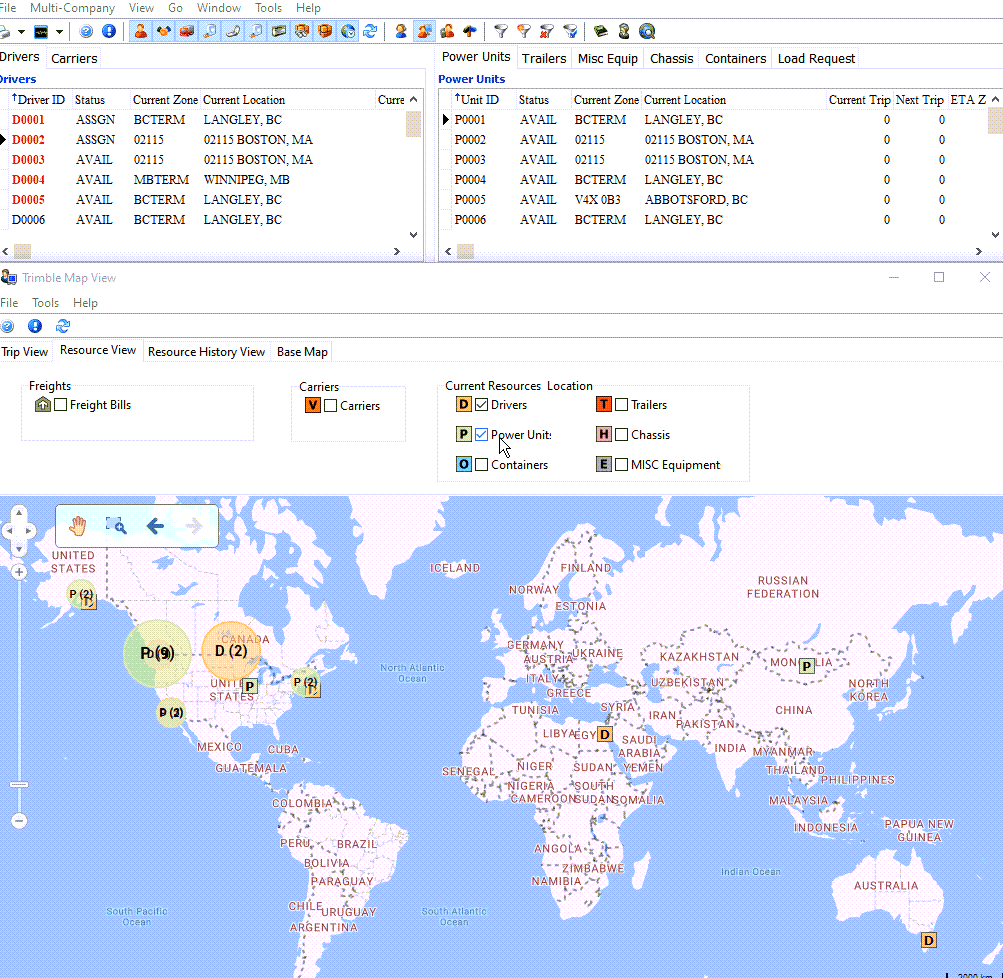
Task: Activate the zoom-to-area map tool
Action: (x=116, y=526)
